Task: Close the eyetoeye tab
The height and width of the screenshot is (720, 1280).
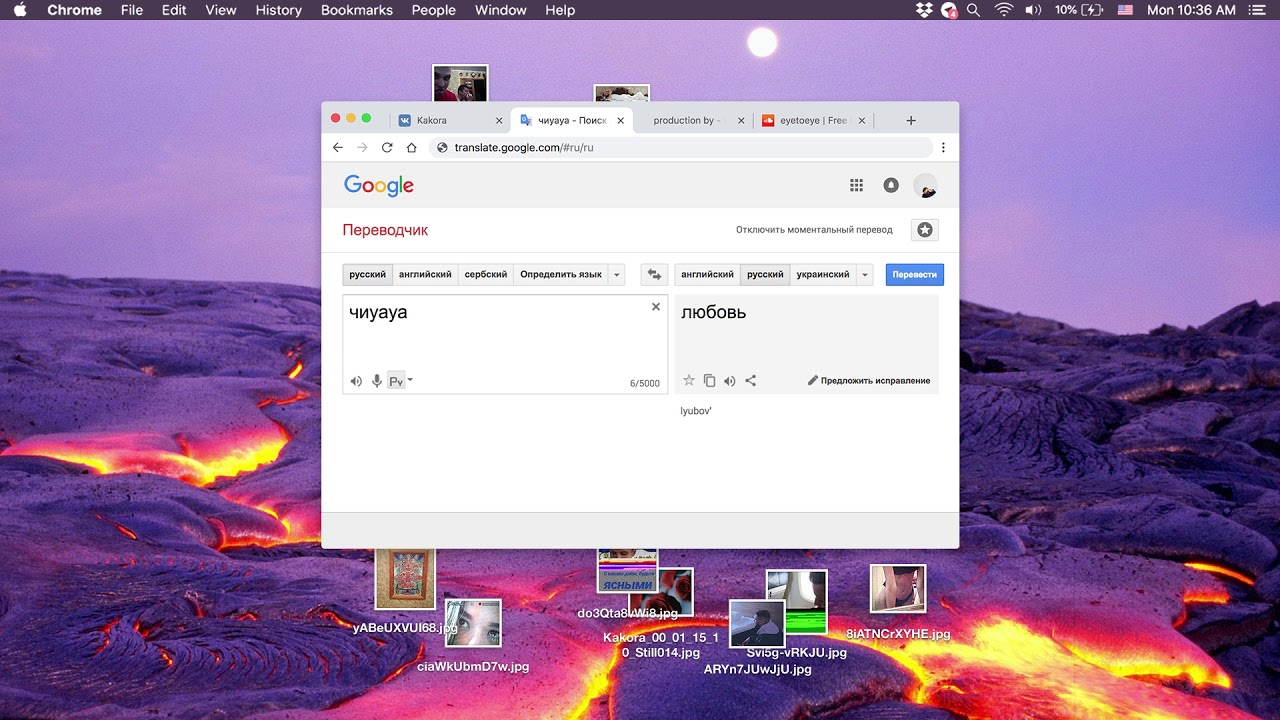Action: (x=861, y=120)
